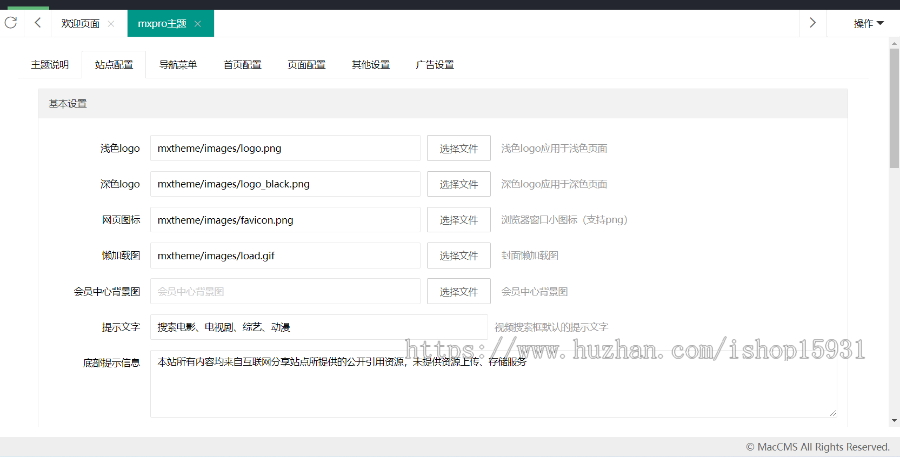Click the 懒加载图 load.gif input field
Screen dimensions: 900x457
click(285, 255)
